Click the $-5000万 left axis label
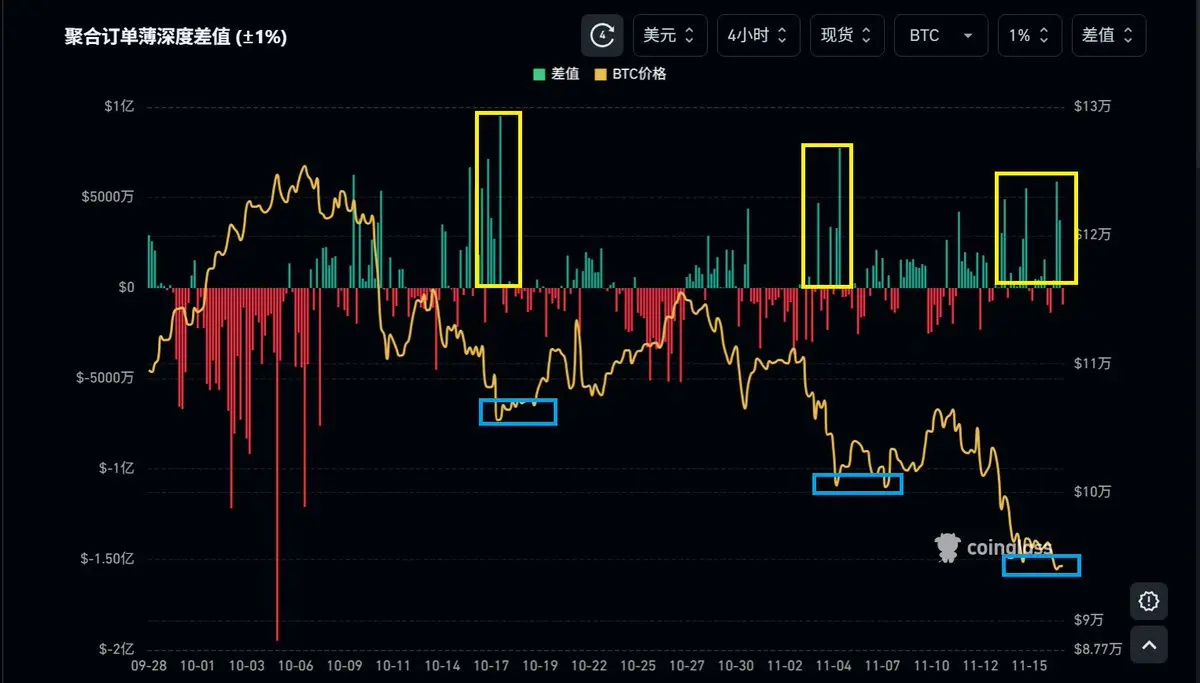This screenshot has height=683, width=1200. coord(106,378)
